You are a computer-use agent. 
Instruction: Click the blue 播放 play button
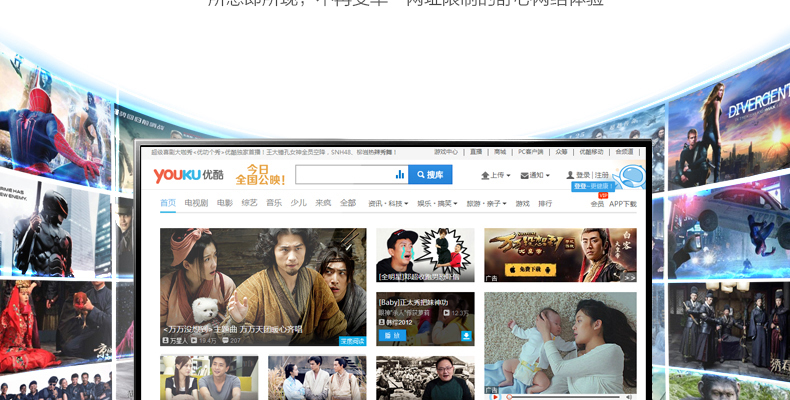coord(392,336)
